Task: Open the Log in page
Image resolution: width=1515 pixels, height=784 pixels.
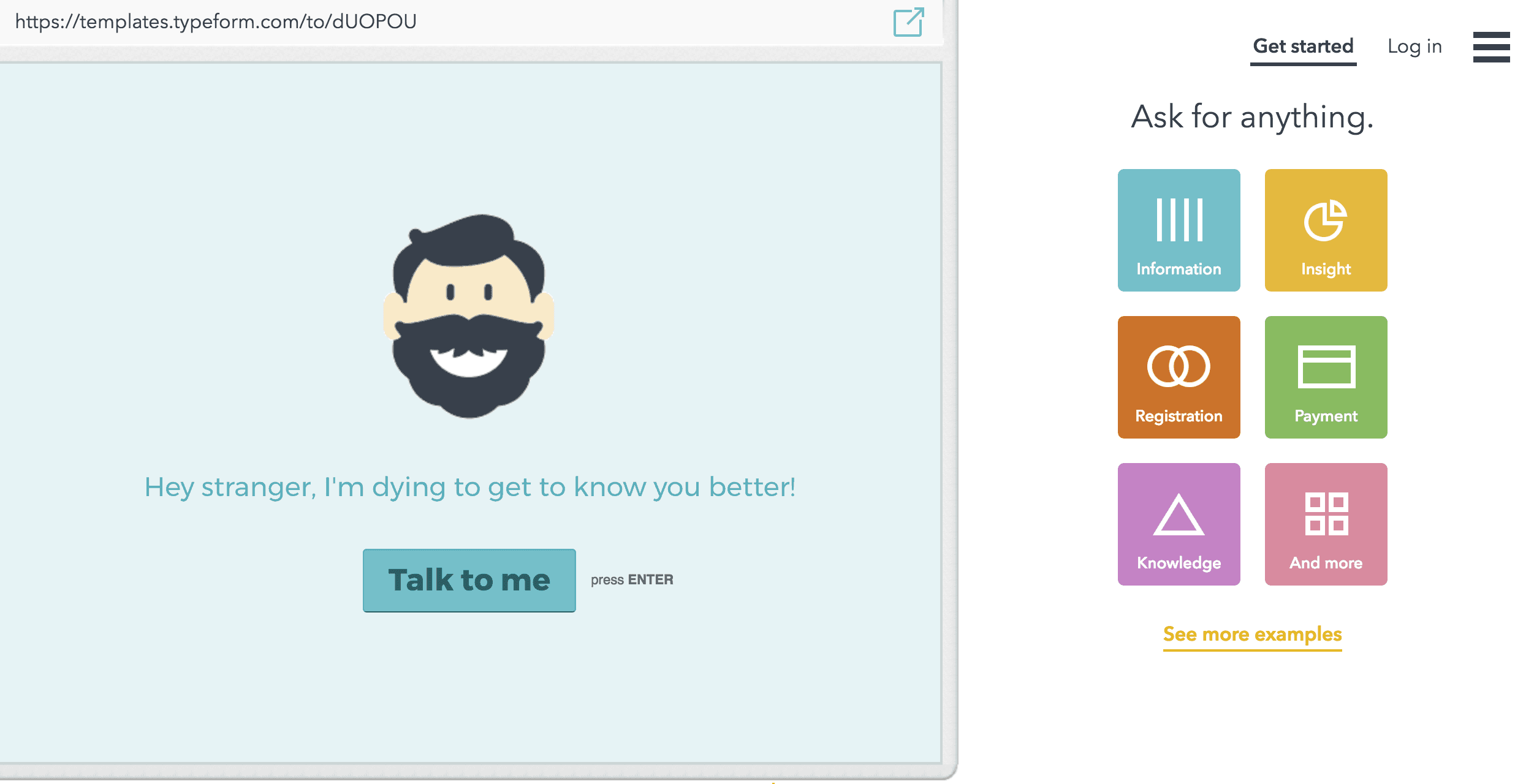Action: (x=1414, y=47)
